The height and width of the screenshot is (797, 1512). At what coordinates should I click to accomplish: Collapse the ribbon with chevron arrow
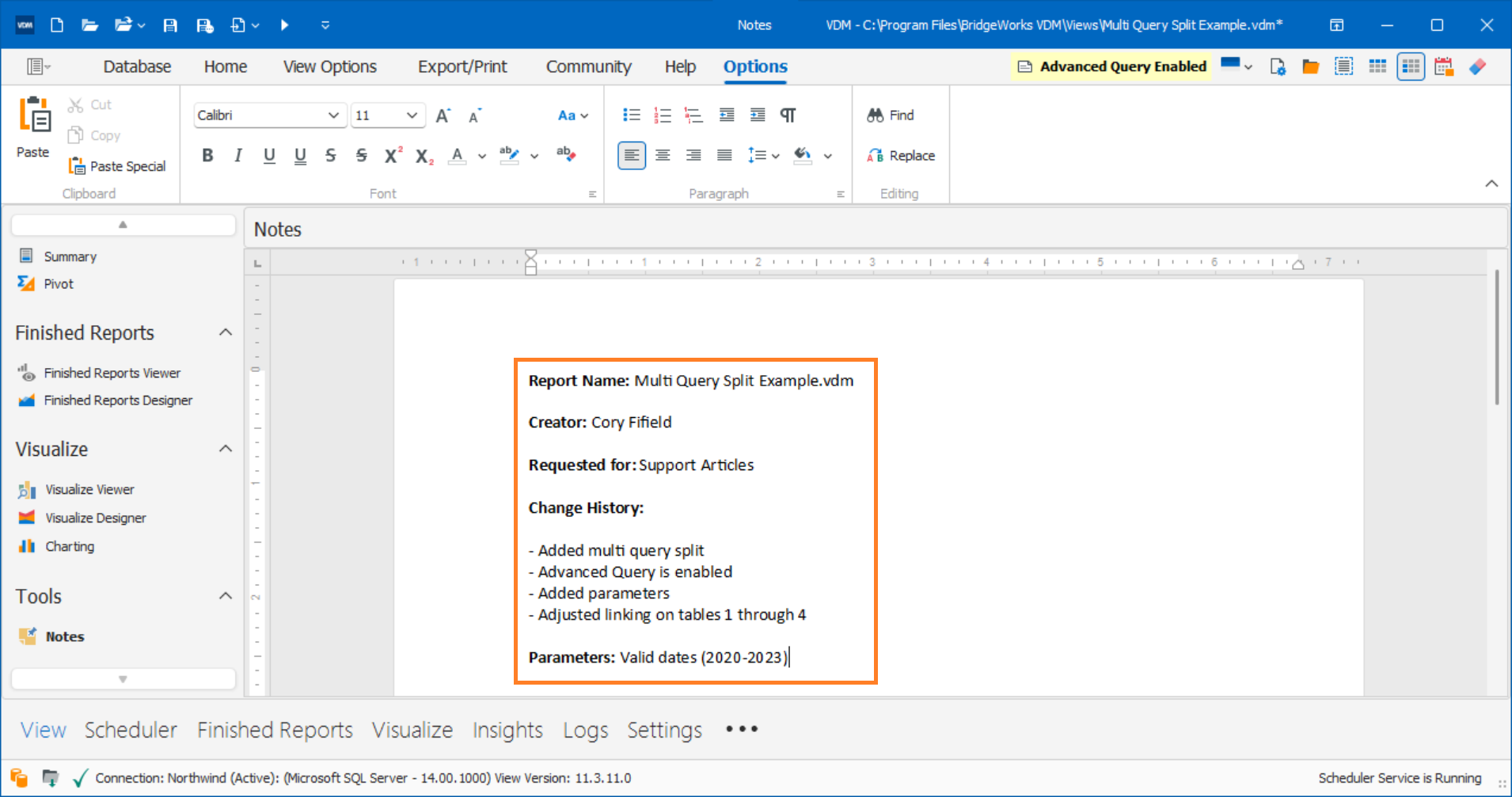(1491, 184)
